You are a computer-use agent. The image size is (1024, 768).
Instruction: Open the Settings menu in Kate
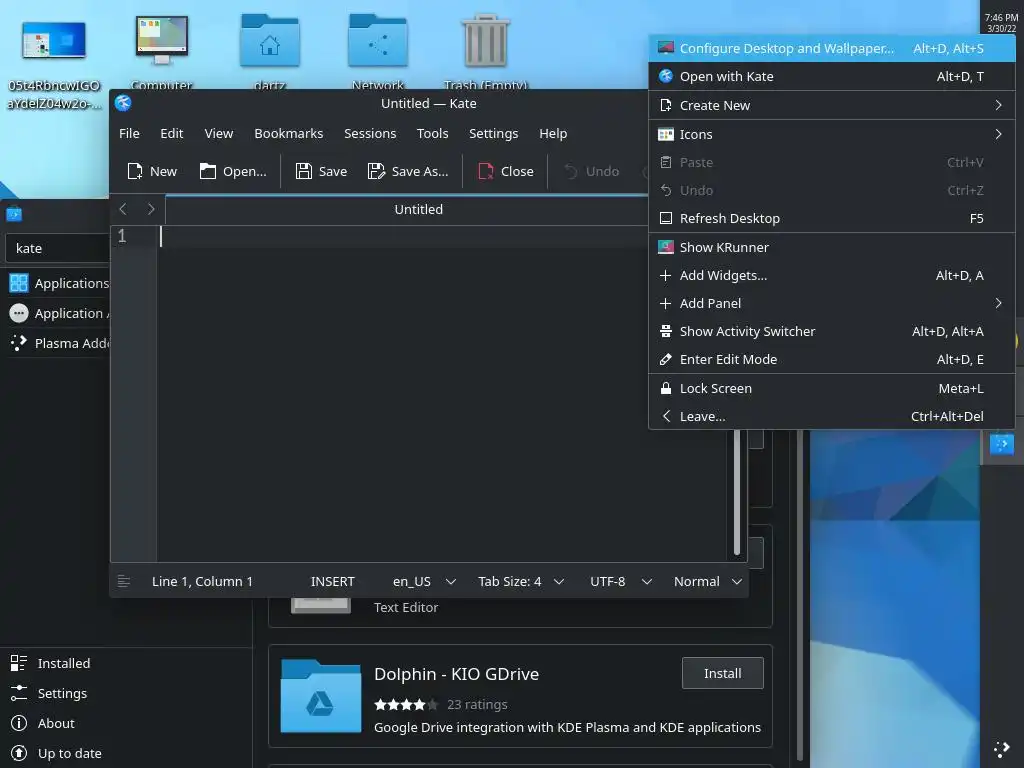[493, 133]
